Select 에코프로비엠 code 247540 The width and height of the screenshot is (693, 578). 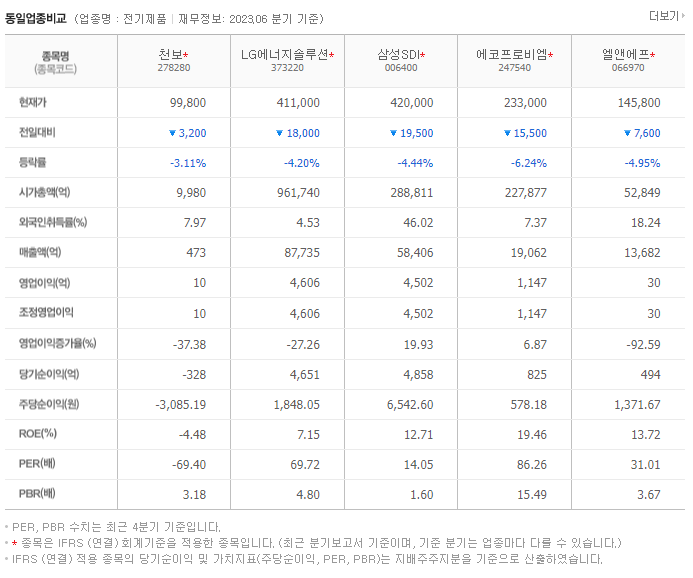coord(514,68)
